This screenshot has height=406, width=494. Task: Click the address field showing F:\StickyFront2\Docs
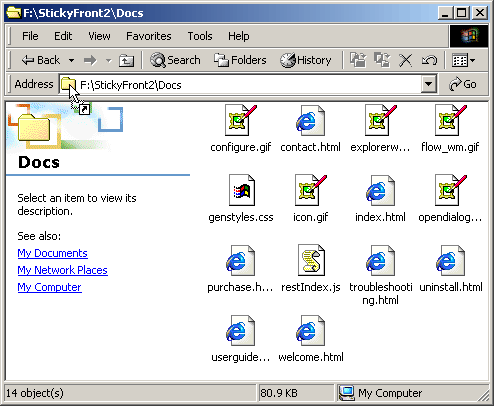pos(240,85)
